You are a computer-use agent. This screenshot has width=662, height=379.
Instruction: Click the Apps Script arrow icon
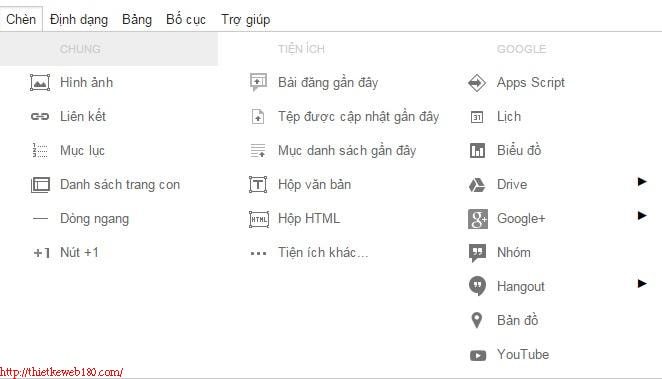[x=477, y=82]
